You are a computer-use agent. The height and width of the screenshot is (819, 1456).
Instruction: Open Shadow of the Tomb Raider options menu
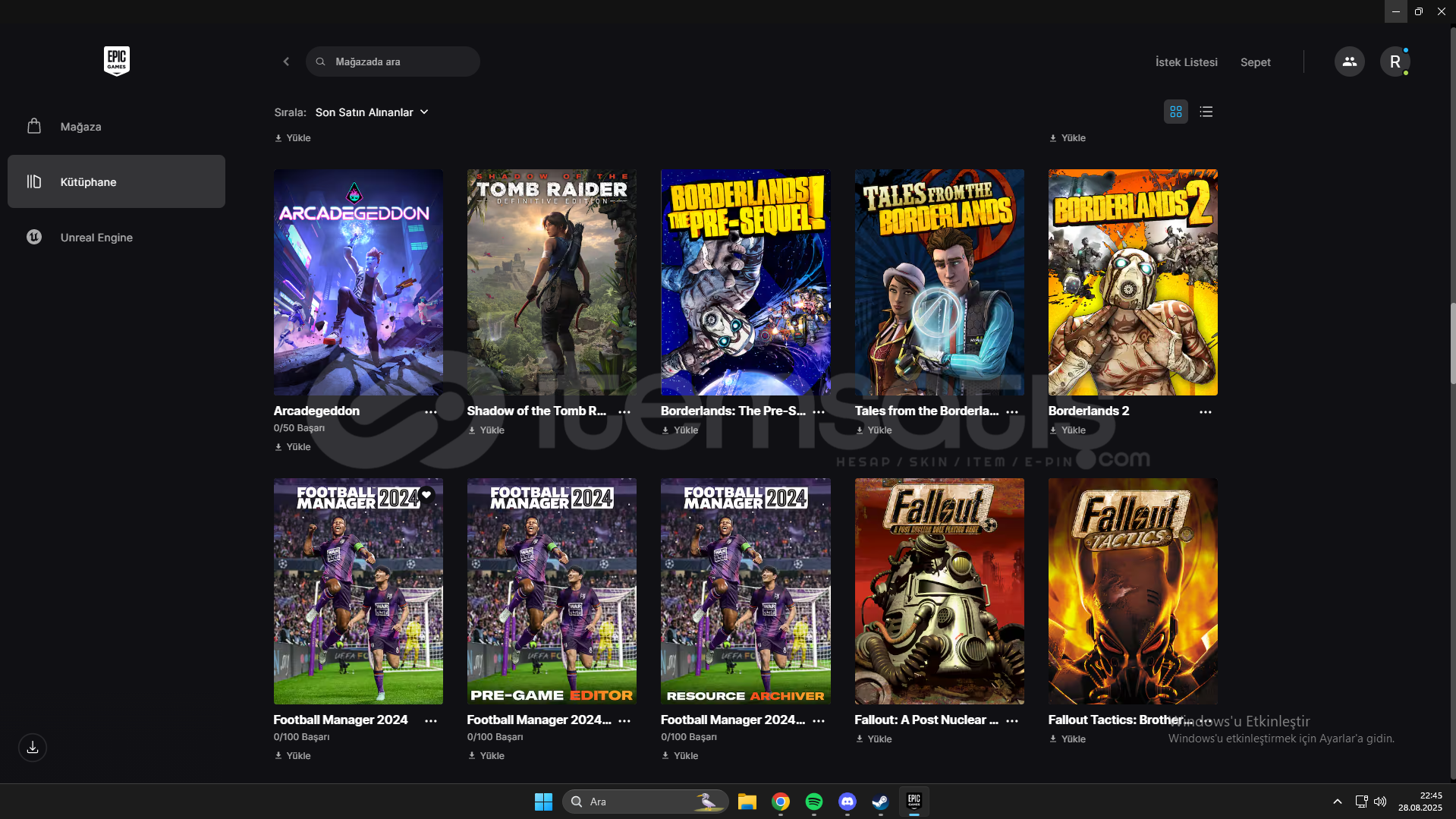(624, 411)
